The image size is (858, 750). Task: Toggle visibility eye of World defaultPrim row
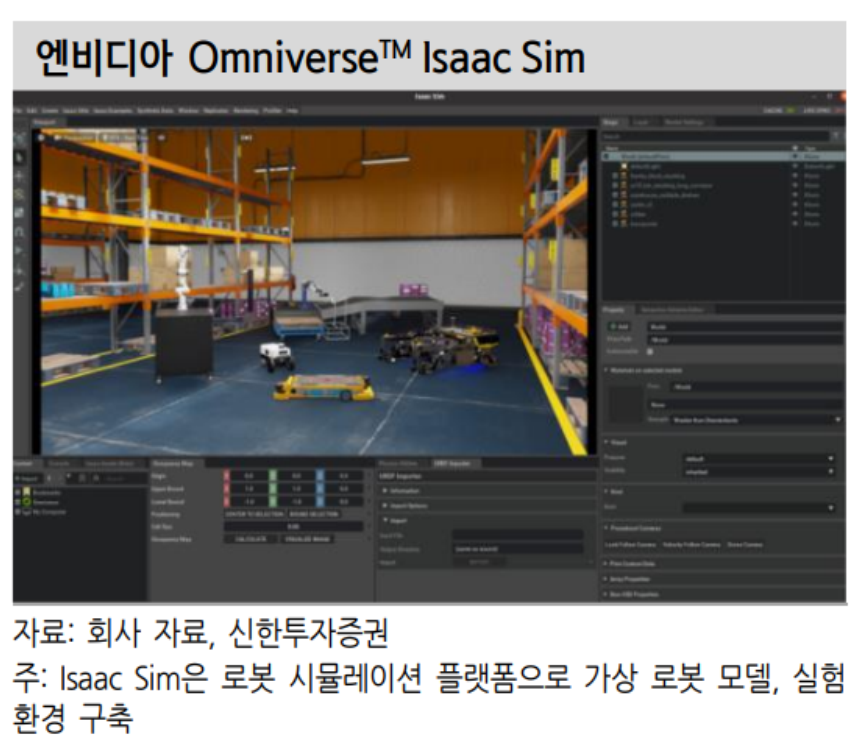795,156
